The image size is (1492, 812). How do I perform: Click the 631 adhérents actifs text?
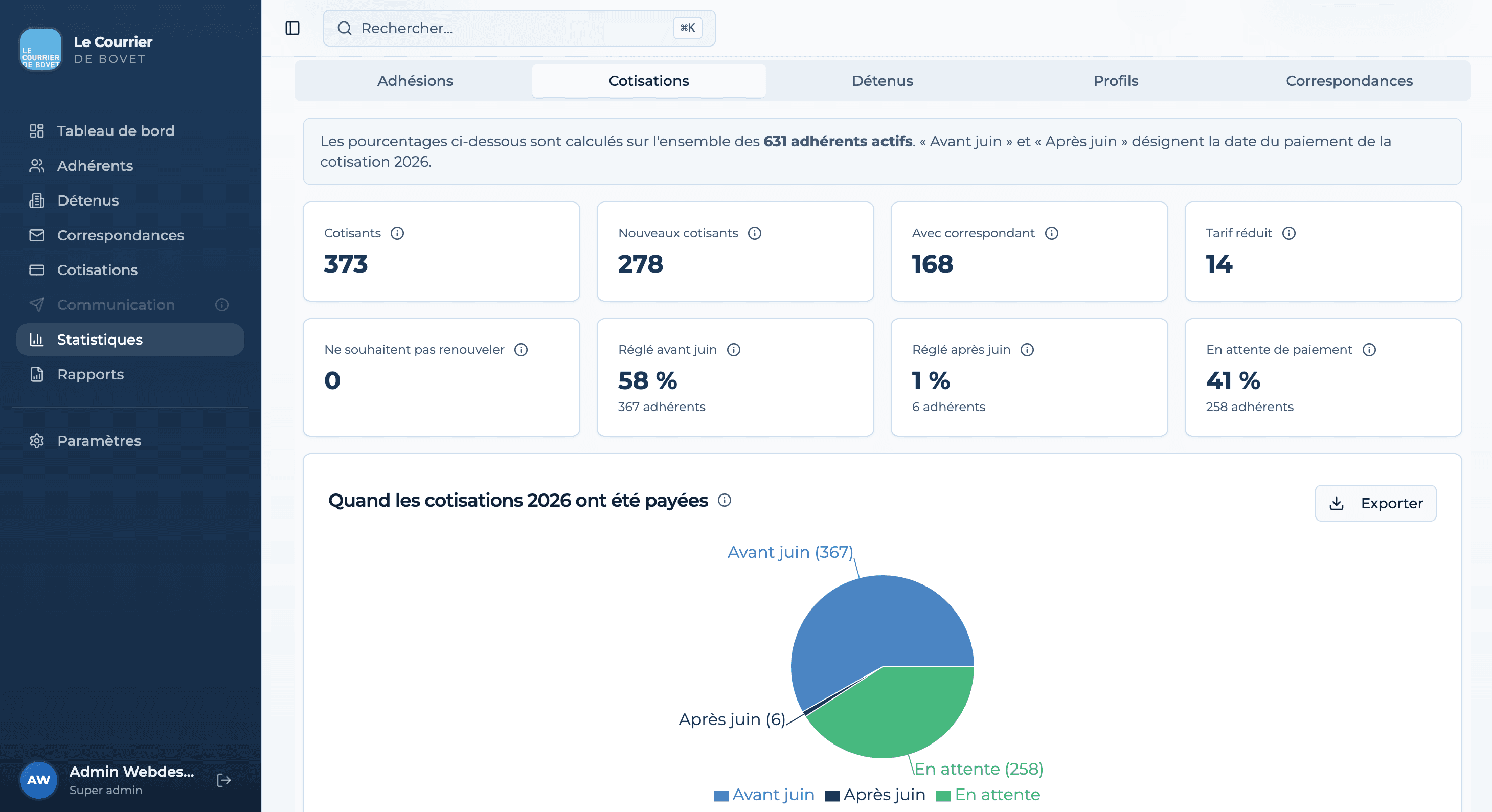838,141
